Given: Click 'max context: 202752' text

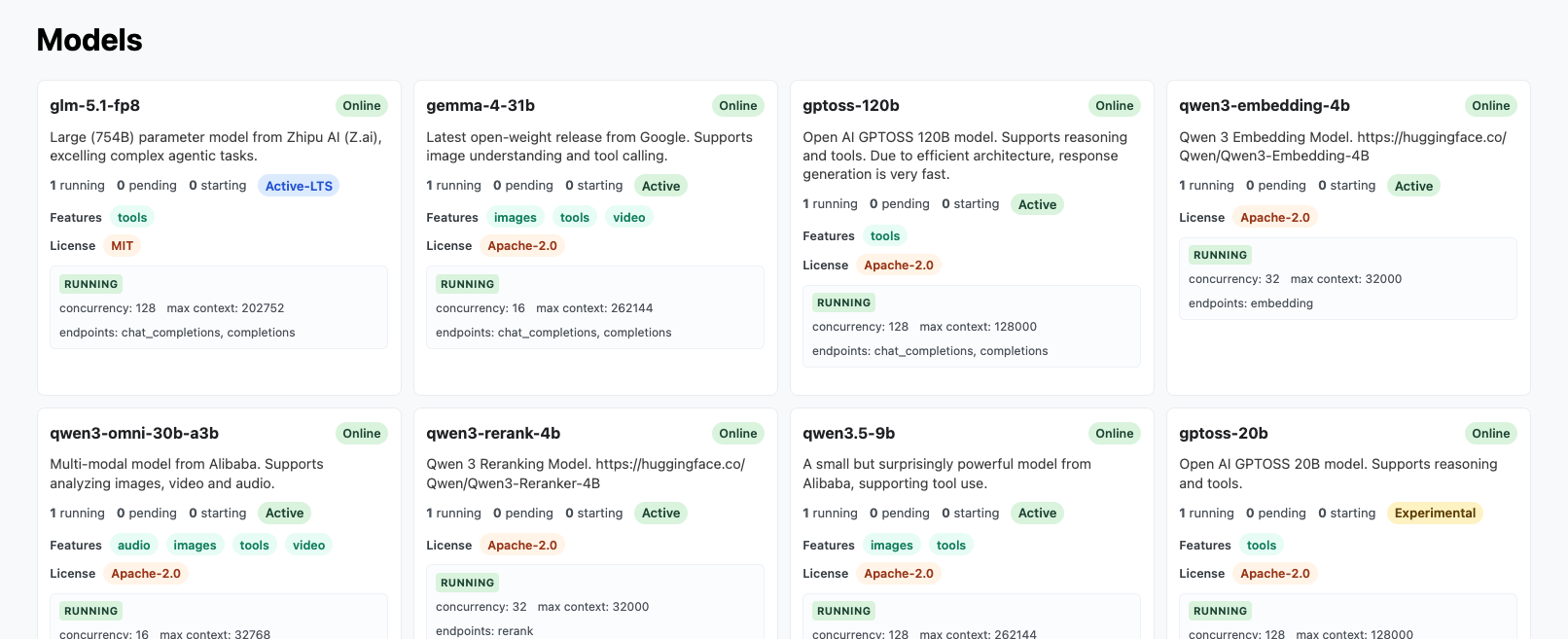Looking at the screenshot, I should point(226,308).
